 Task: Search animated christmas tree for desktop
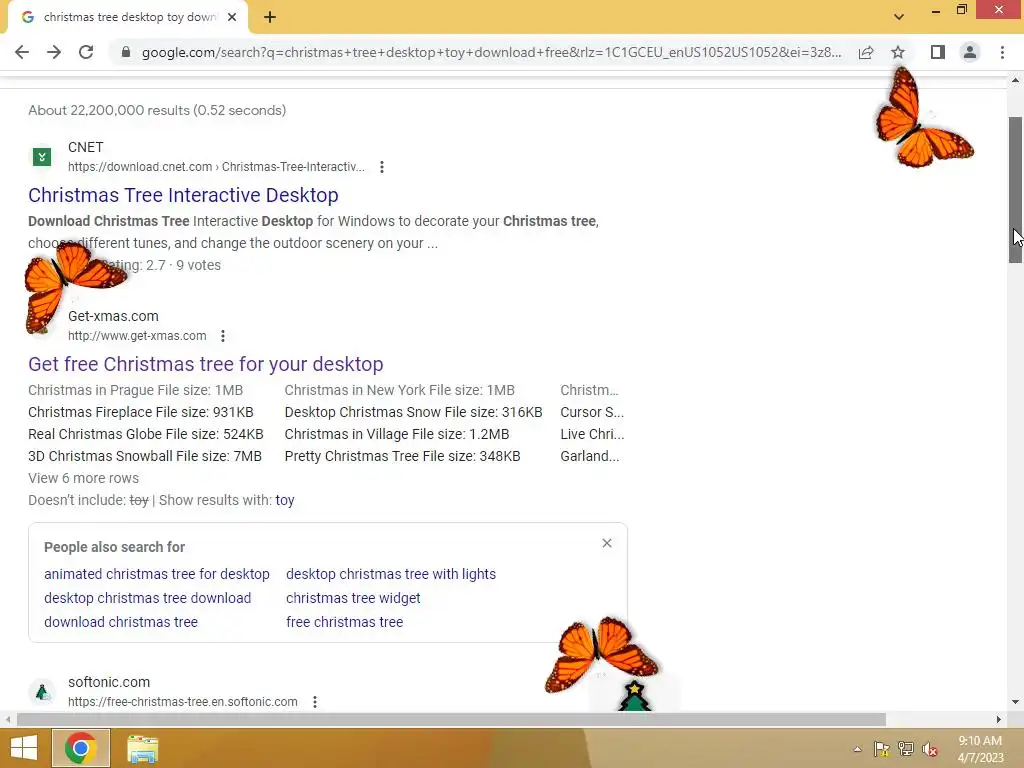(157, 574)
